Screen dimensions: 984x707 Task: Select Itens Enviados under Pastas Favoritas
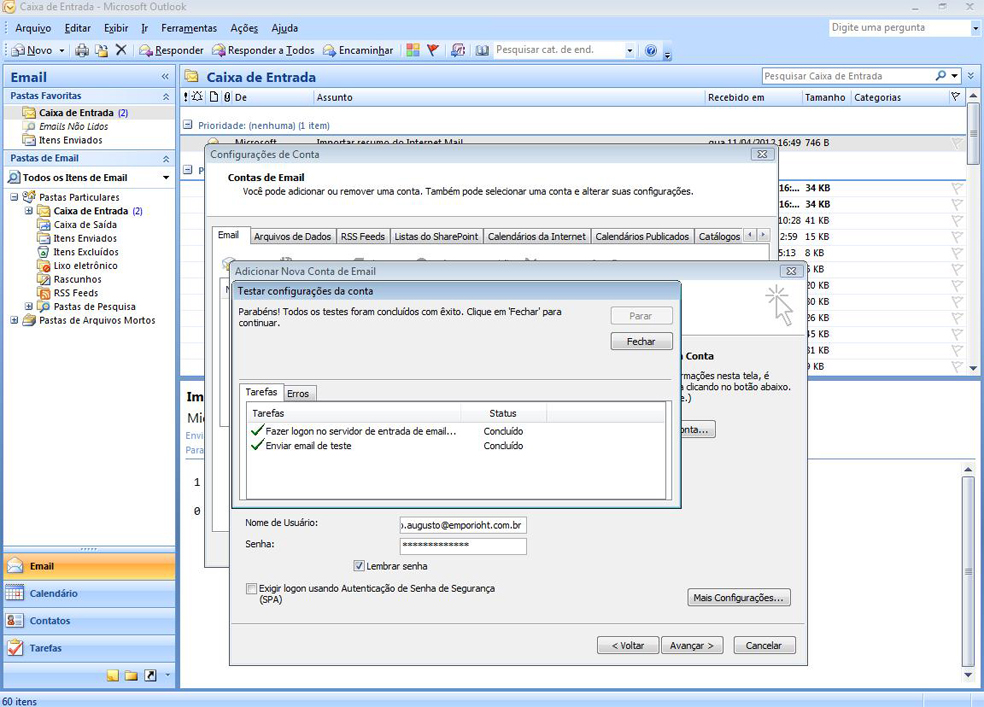(70, 141)
